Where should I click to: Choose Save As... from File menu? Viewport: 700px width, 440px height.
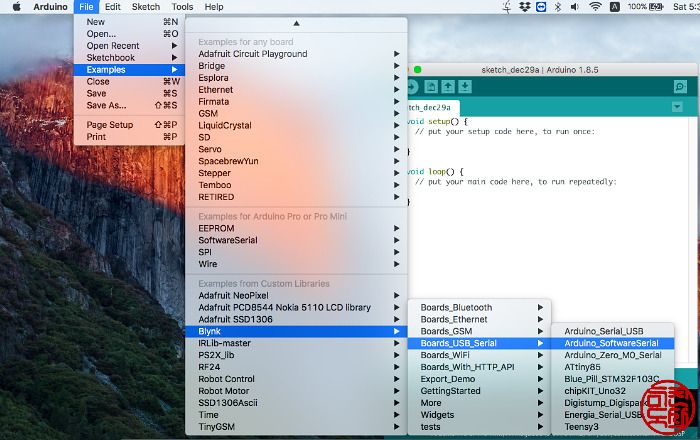tap(129, 105)
